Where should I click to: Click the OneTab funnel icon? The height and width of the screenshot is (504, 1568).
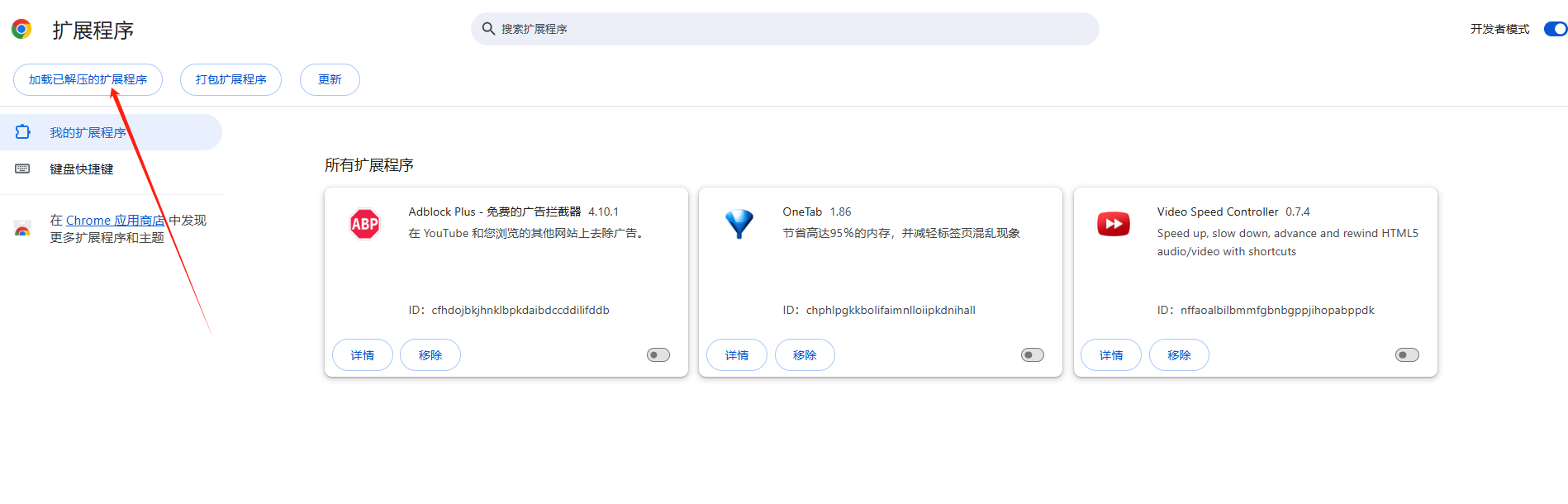pos(739,224)
